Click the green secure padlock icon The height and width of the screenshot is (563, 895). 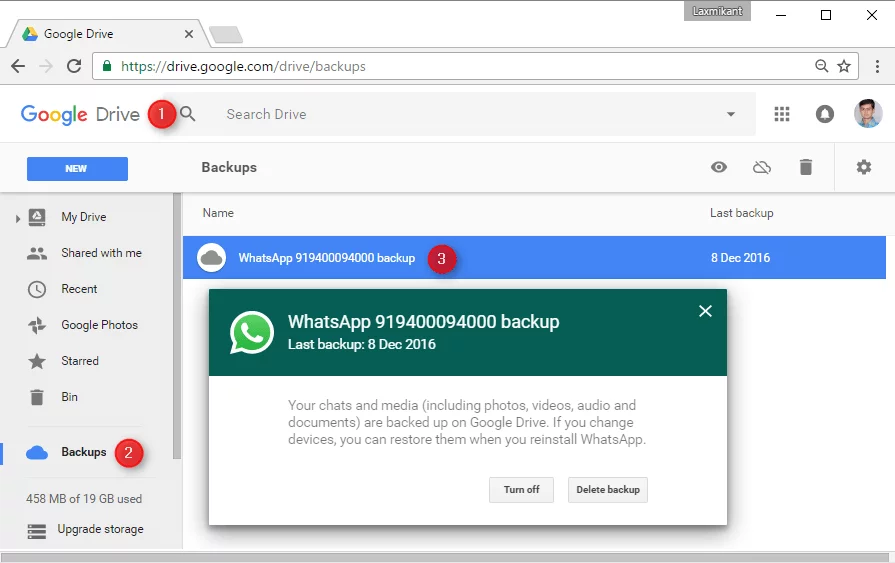point(107,66)
